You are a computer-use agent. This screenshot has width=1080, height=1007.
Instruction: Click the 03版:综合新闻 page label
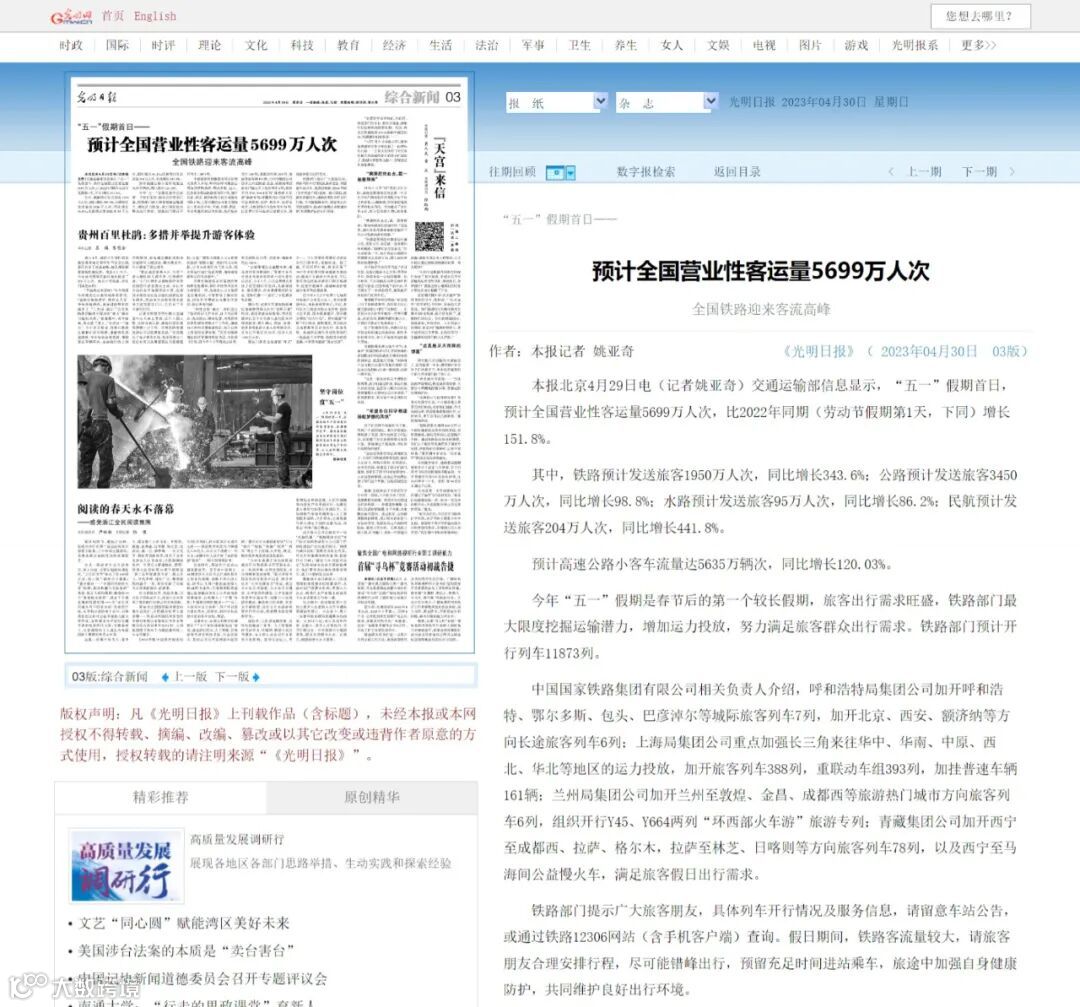point(110,677)
